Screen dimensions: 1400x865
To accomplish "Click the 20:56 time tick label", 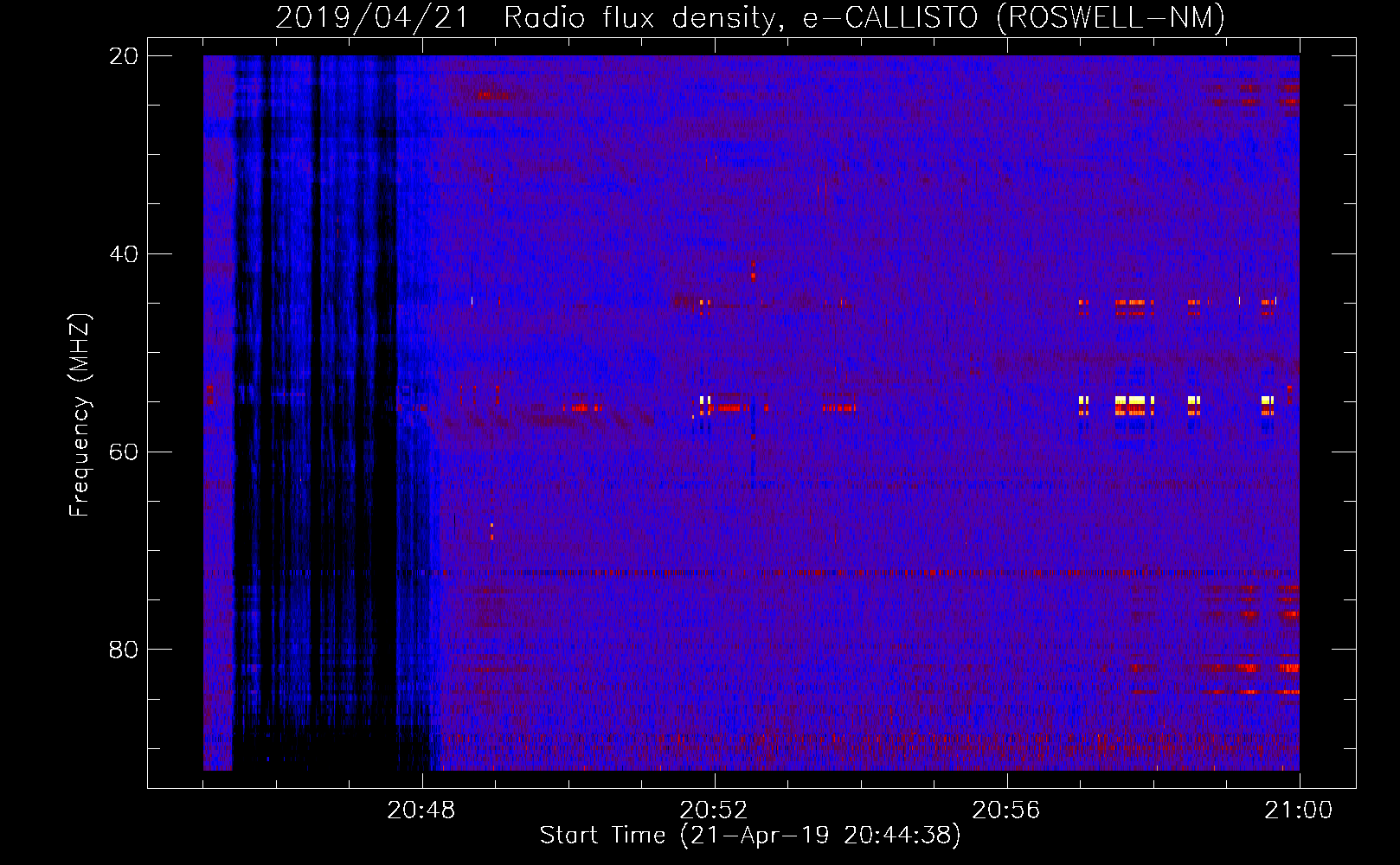I will click(1006, 811).
